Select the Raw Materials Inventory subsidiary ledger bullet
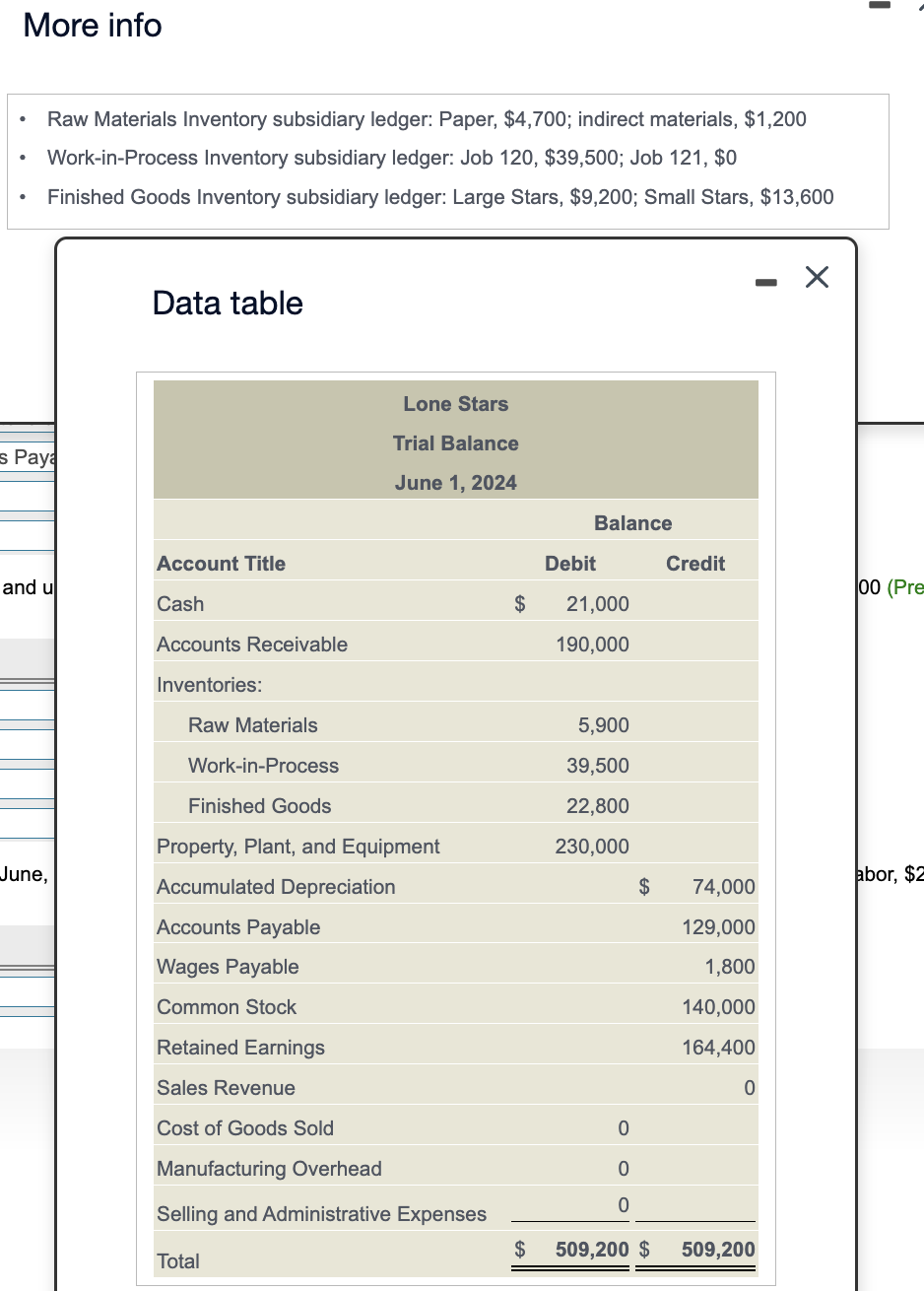The width and height of the screenshot is (924, 1291). click(x=427, y=119)
